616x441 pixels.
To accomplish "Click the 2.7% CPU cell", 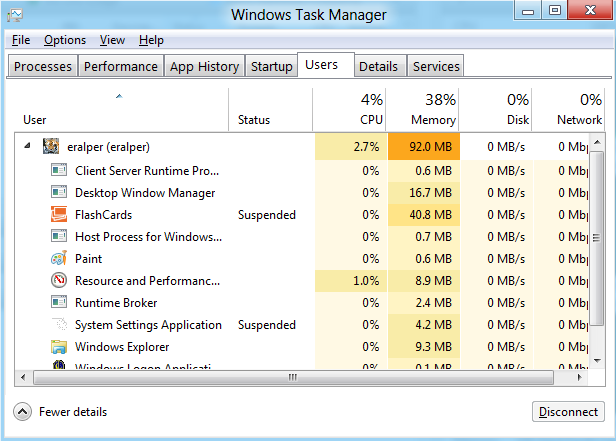I will [351, 146].
